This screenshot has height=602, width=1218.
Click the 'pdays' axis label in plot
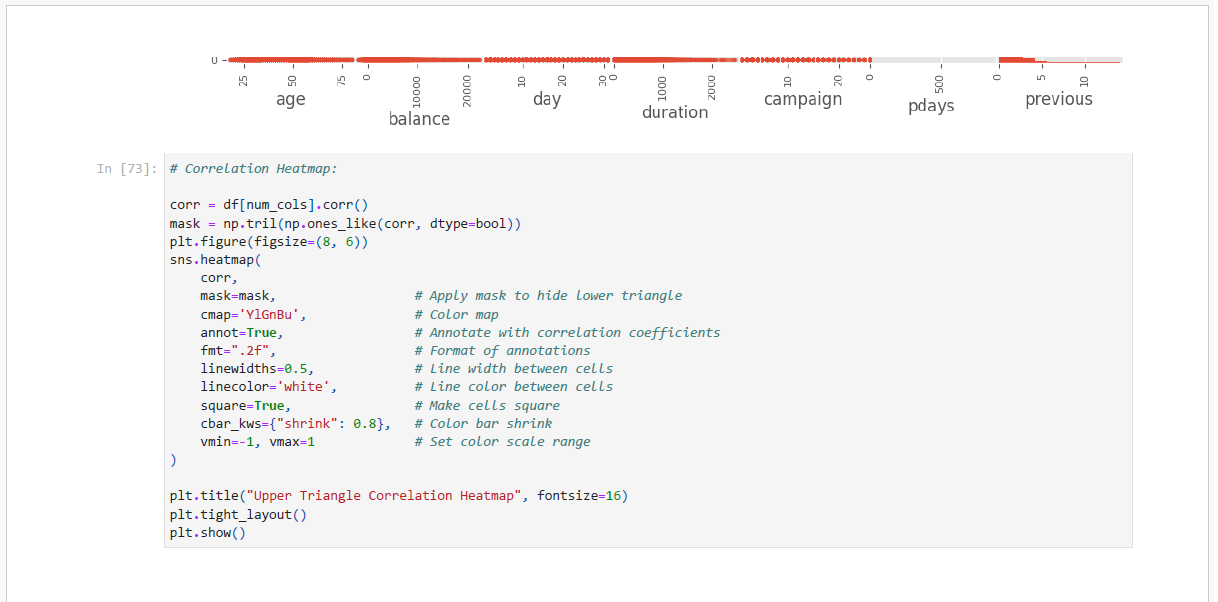tap(931, 106)
